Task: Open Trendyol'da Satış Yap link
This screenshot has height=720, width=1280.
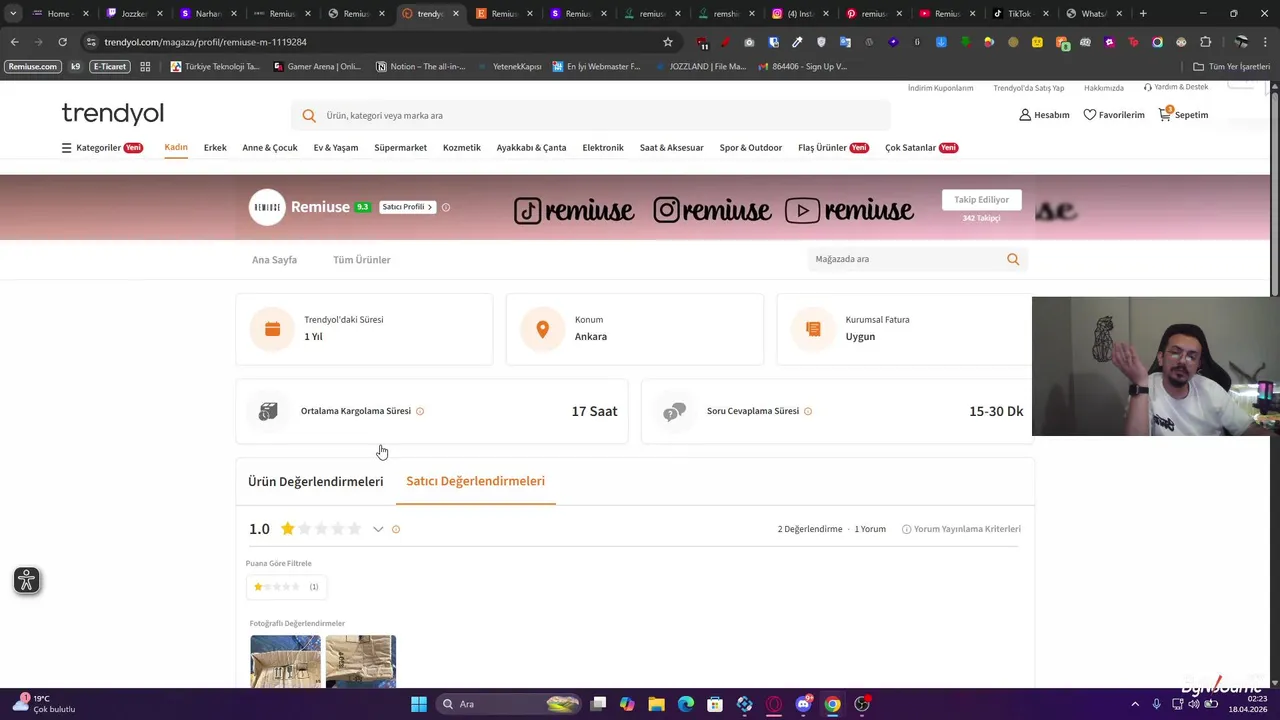Action: pyautogui.click(x=1029, y=88)
